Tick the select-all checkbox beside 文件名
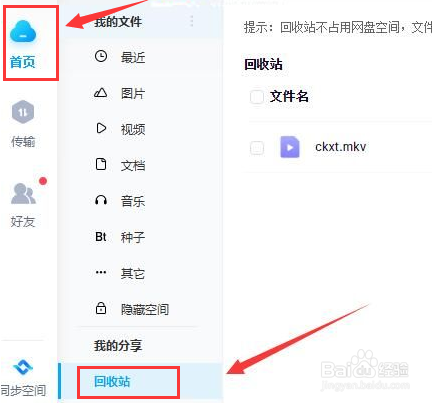The width and height of the screenshot is (438, 403). point(257,97)
